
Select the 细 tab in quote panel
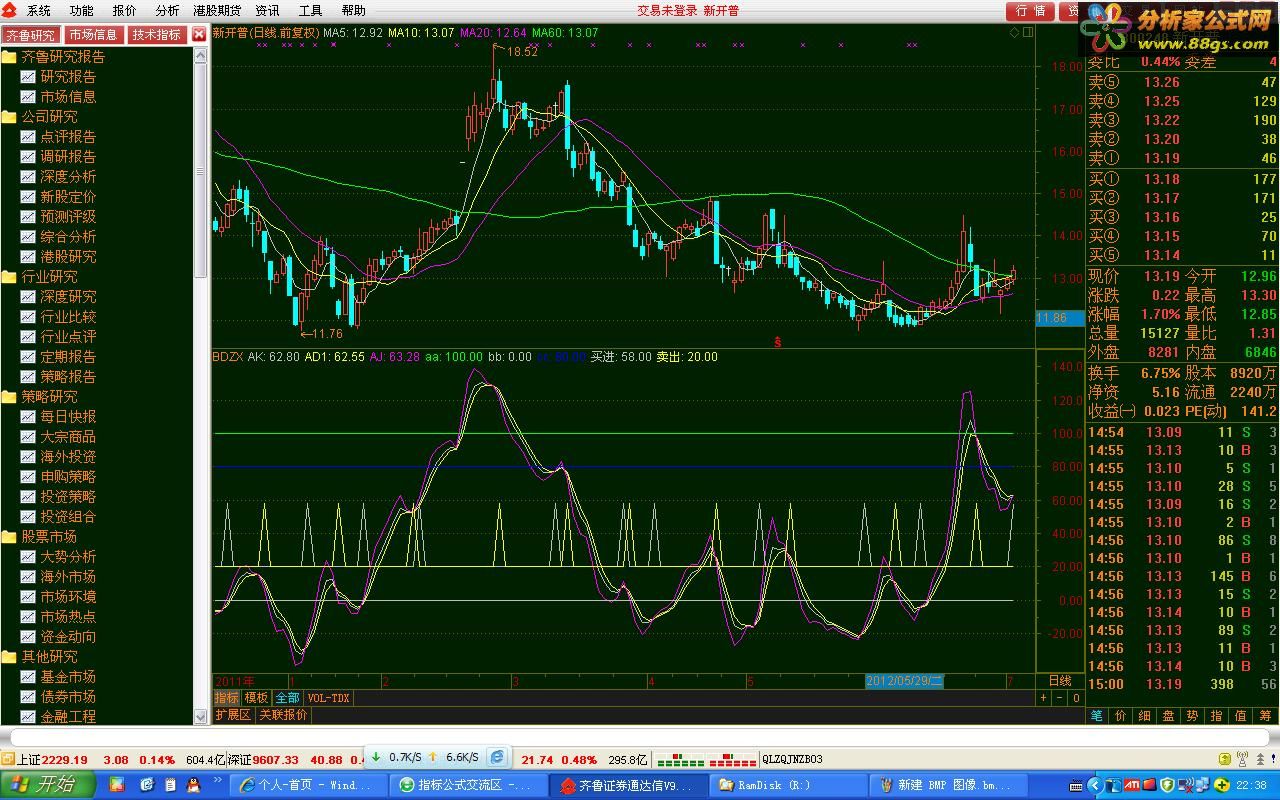(1145, 715)
